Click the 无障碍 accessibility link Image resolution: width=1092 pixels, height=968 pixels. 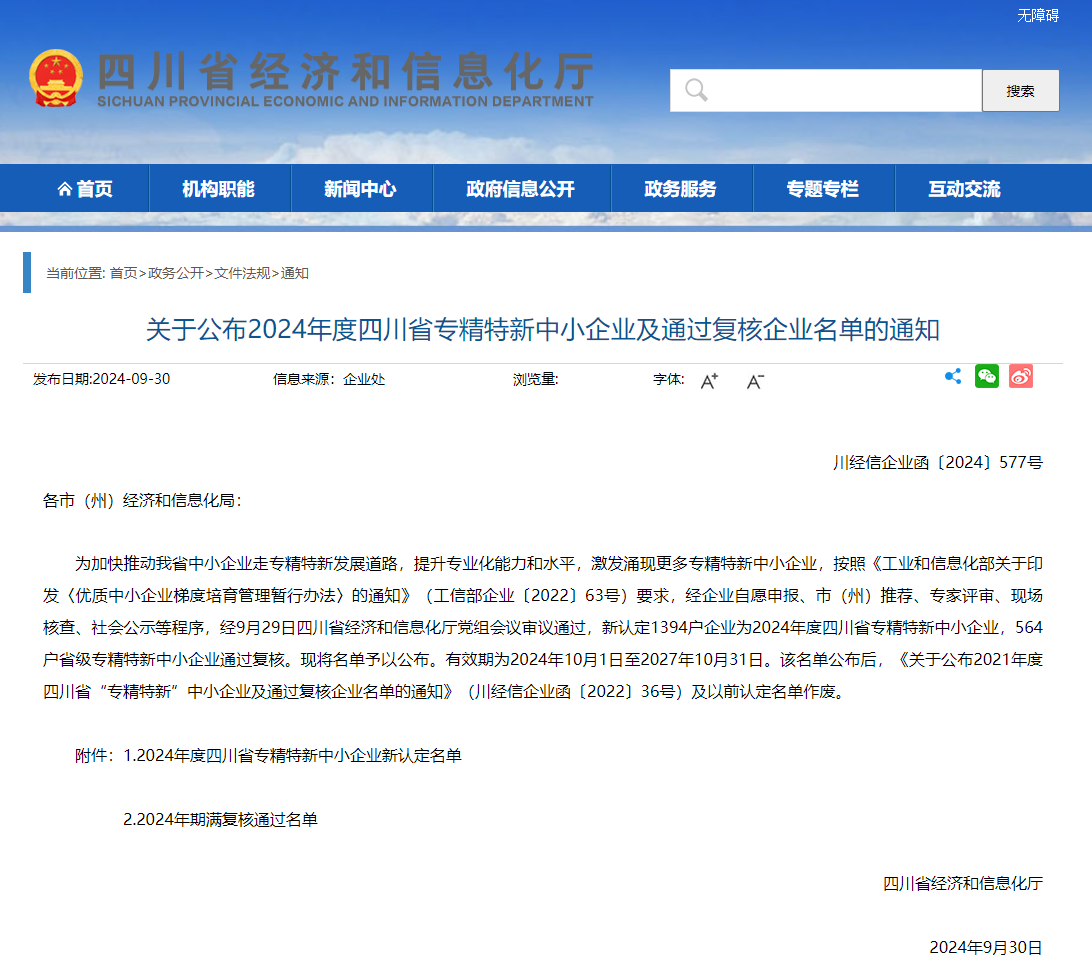click(1037, 15)
